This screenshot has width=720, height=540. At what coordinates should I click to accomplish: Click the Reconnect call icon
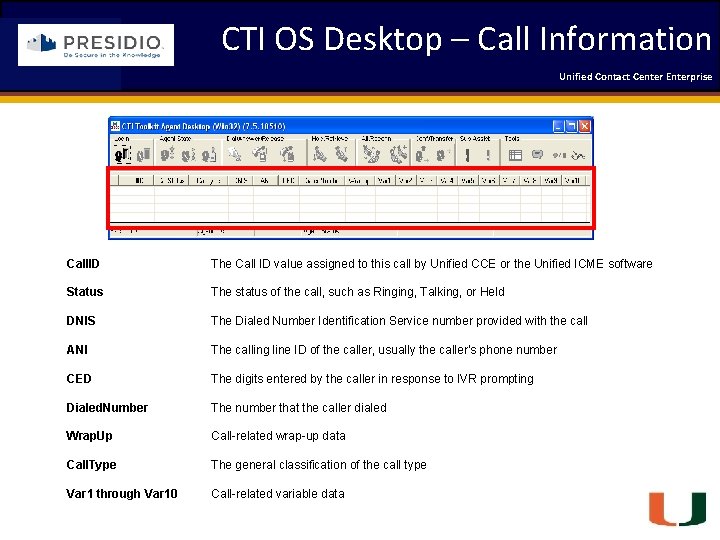399,154
